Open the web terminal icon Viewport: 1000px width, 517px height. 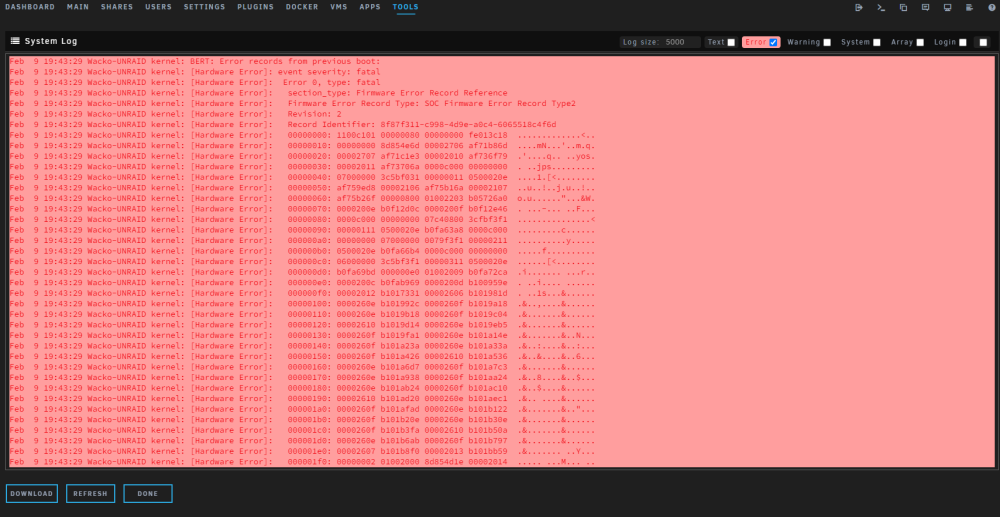coord(881,8)
